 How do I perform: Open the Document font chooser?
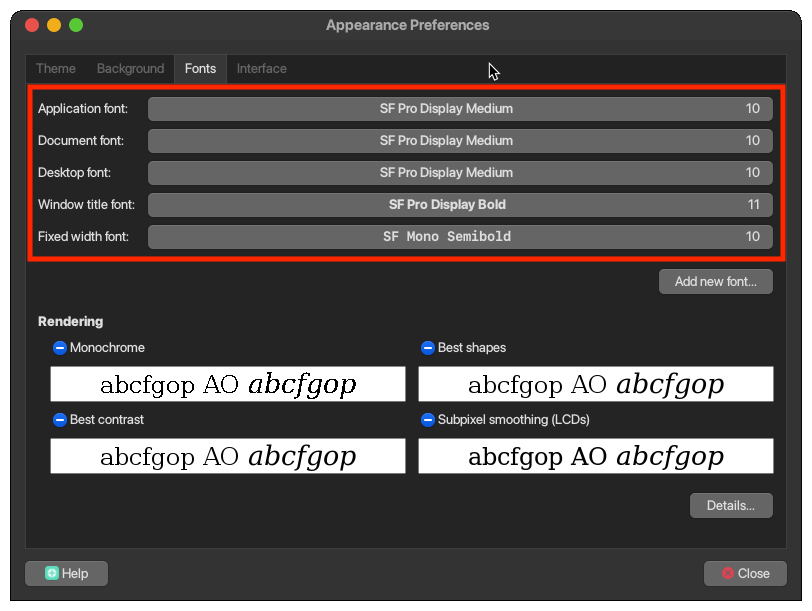[460, 141]
